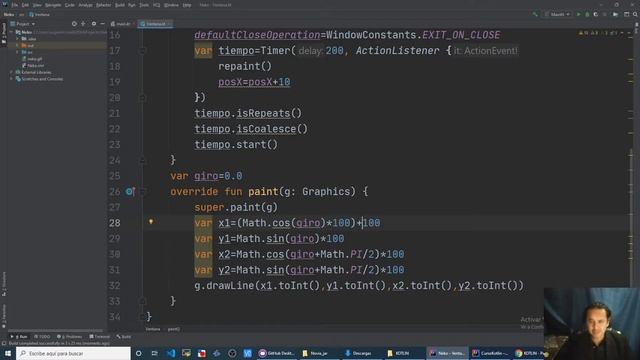Click the green Build project hammer icon

535,14
